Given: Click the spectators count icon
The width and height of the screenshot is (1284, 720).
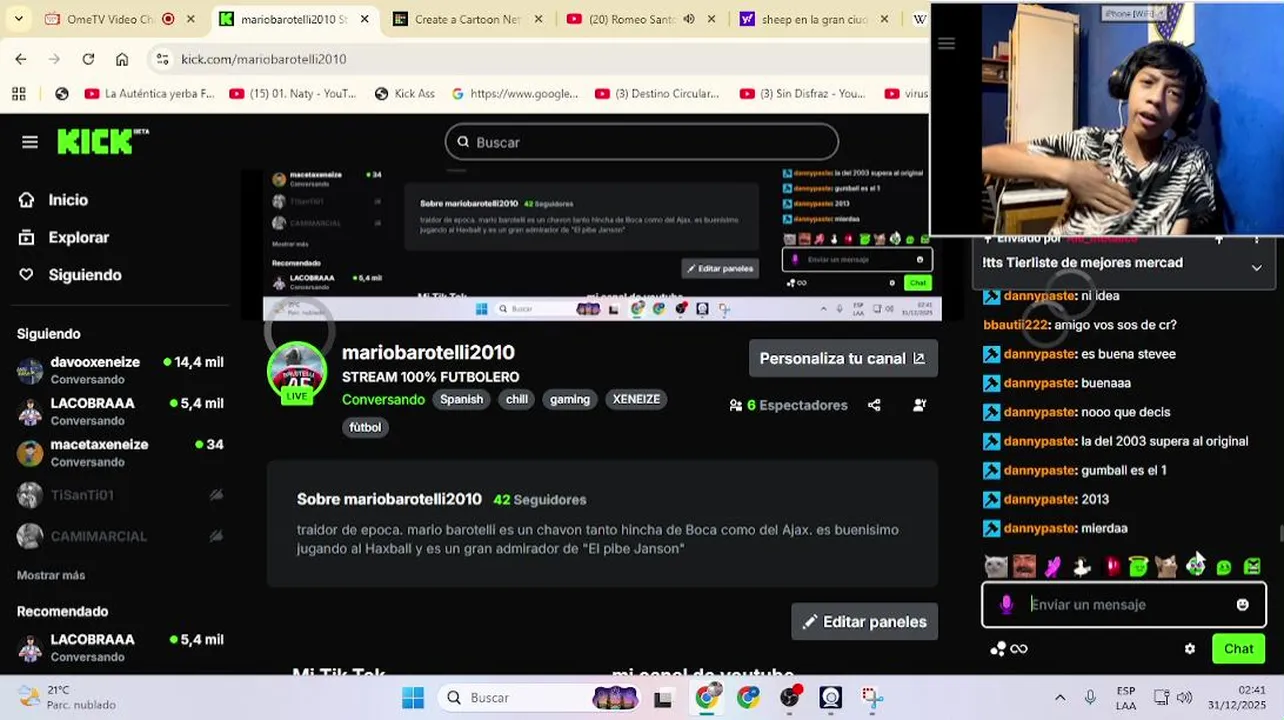Looking at the screenshot, I should (736, 405).
